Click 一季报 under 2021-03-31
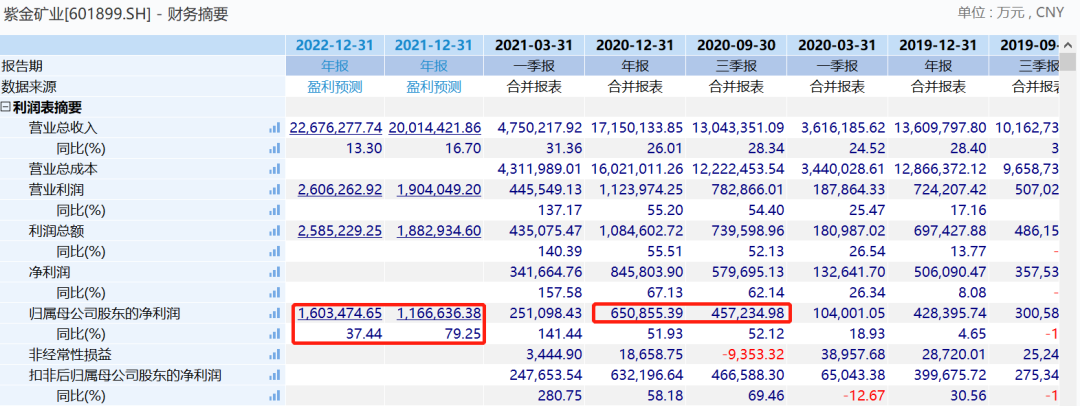This screenshot has height=406, width=1080. (534, 66)
